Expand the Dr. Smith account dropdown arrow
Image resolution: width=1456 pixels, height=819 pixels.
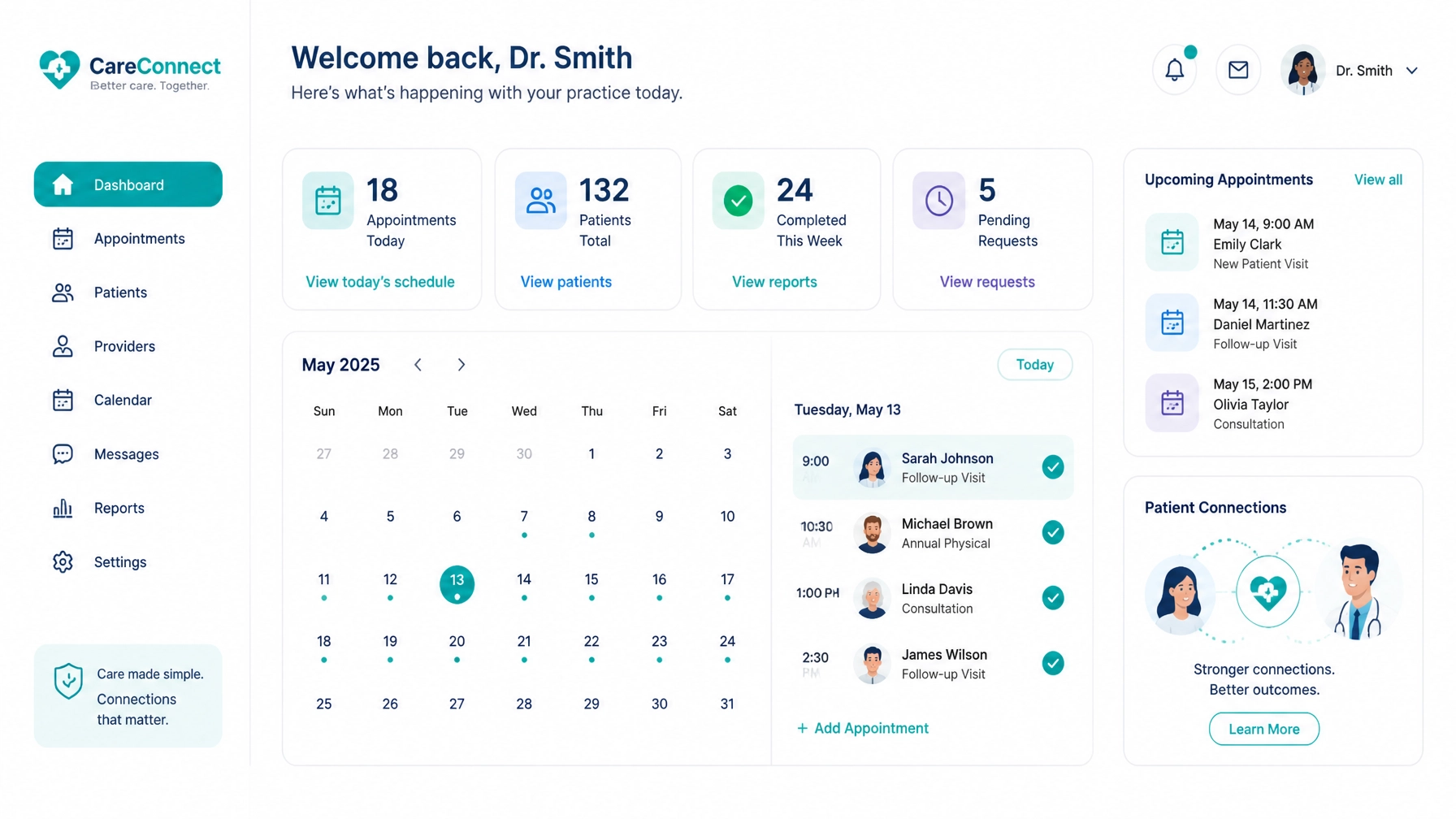pos(1412,71)
